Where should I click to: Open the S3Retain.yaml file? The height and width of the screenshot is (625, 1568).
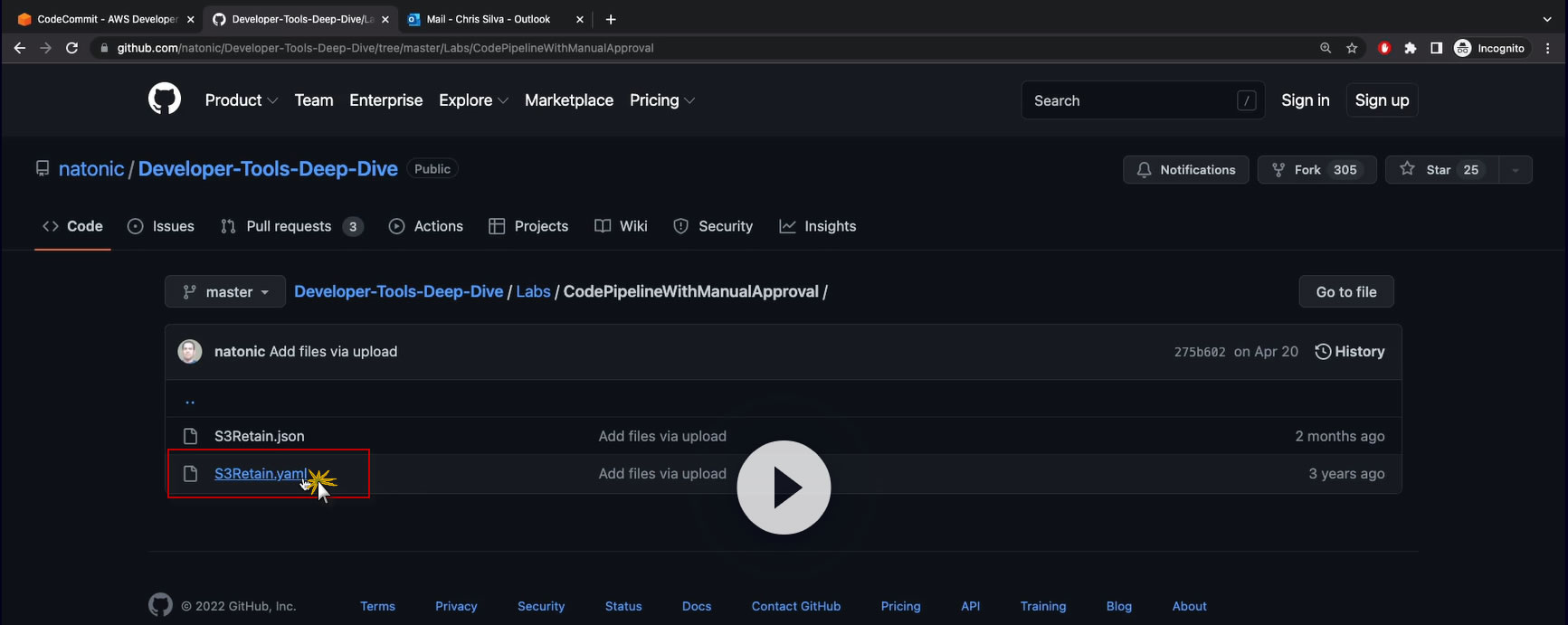[260, 474]
